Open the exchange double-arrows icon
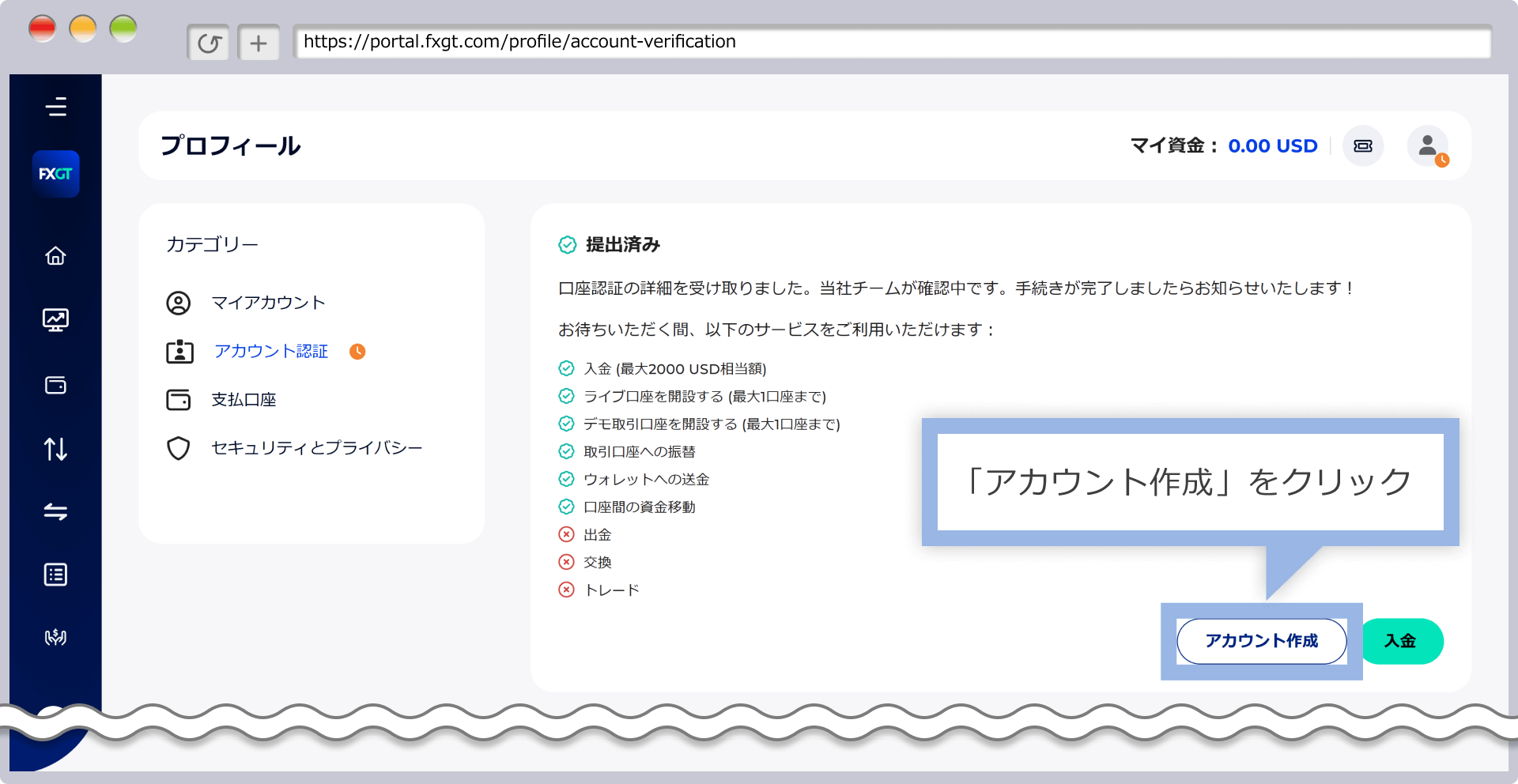The height and width of the screenshot is (784, 1518). (55, 512)
